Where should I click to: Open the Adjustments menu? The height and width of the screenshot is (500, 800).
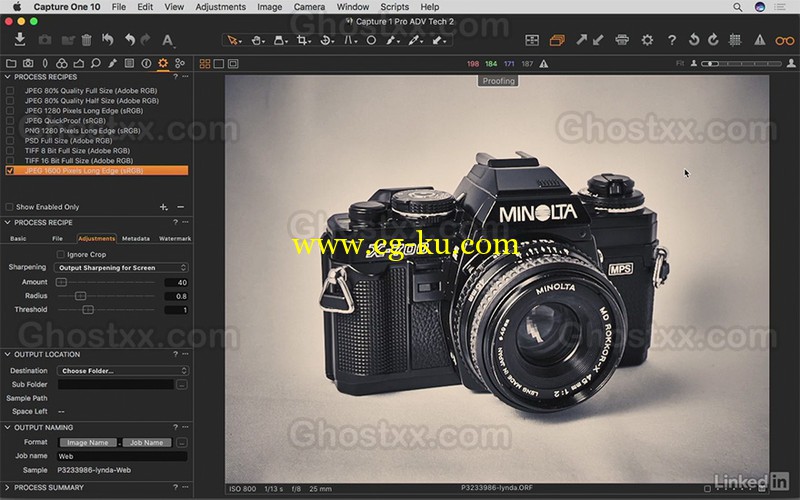220,7
